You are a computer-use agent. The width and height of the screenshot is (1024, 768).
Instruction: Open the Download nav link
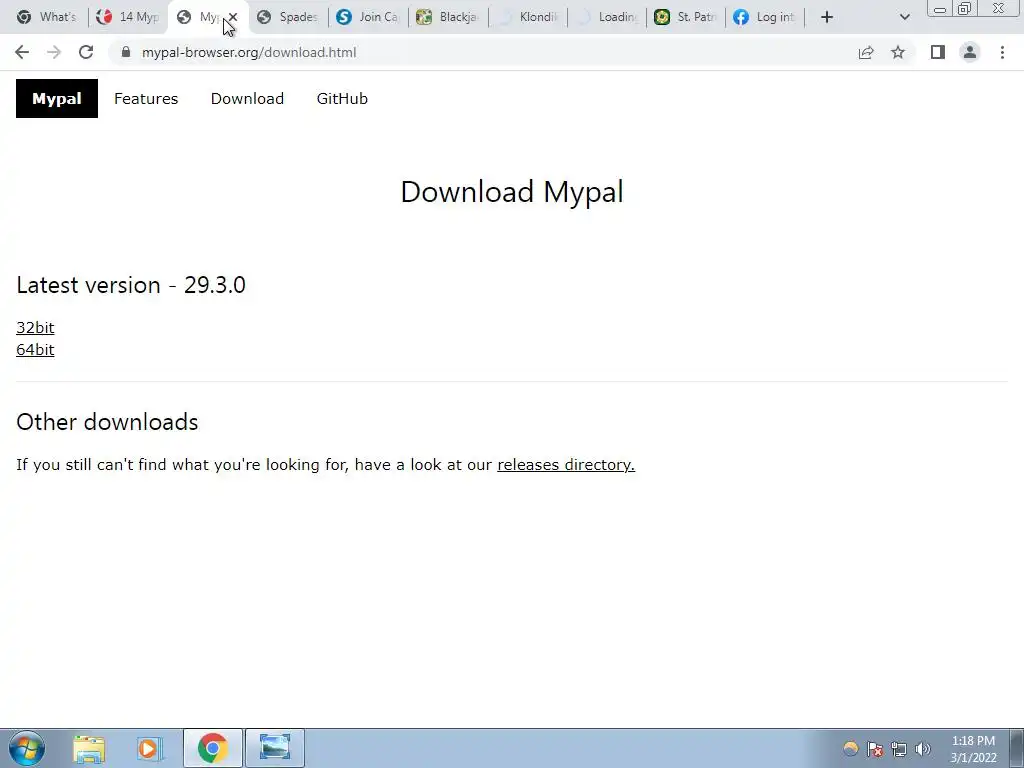[x=248, y=99]
